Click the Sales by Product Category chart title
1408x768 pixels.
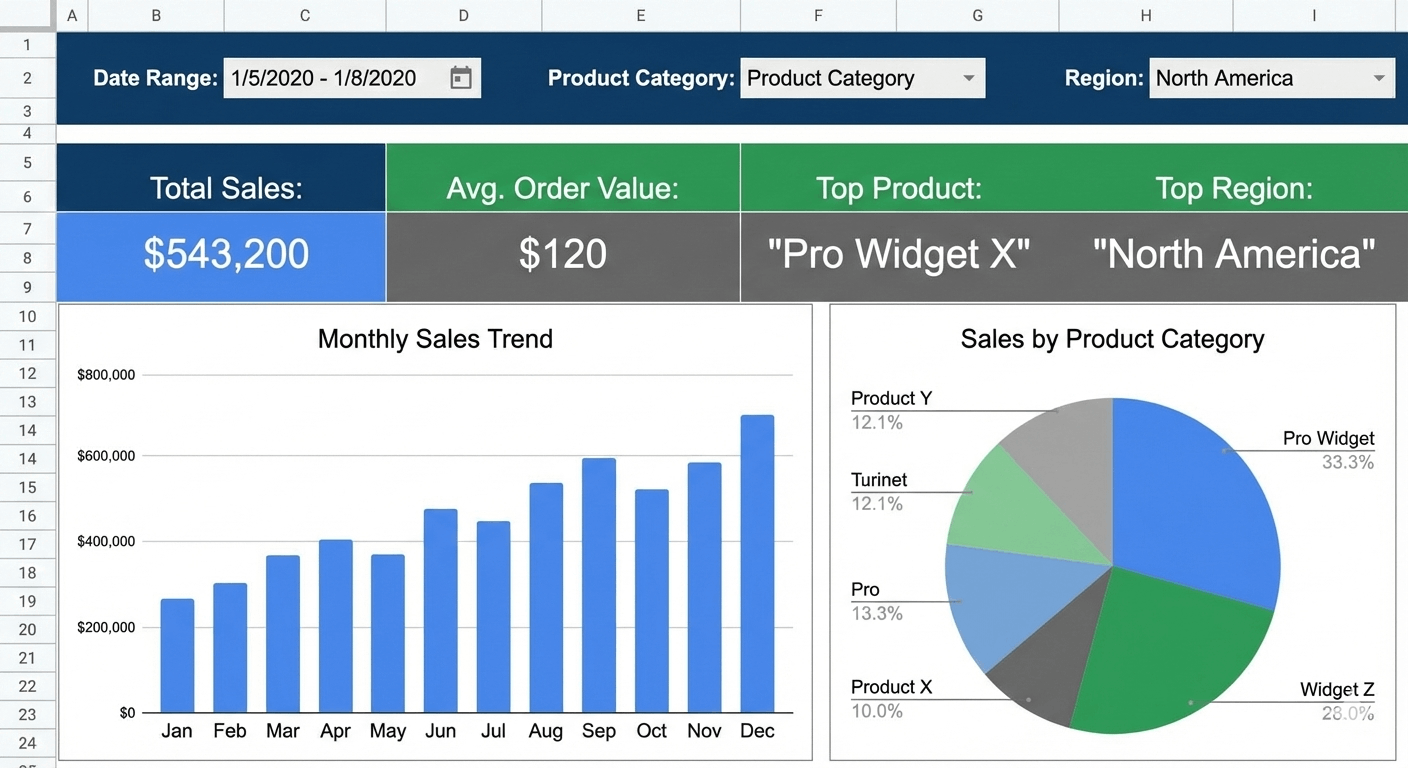coord(1112,339)
